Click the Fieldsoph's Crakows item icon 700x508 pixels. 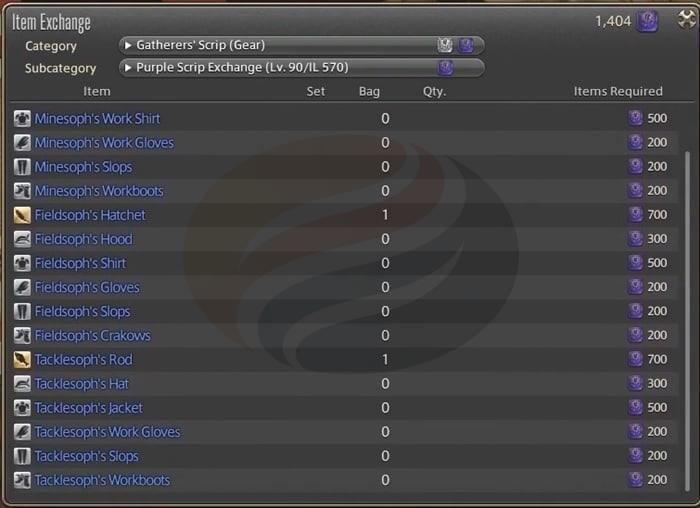[x=22, y=336]
